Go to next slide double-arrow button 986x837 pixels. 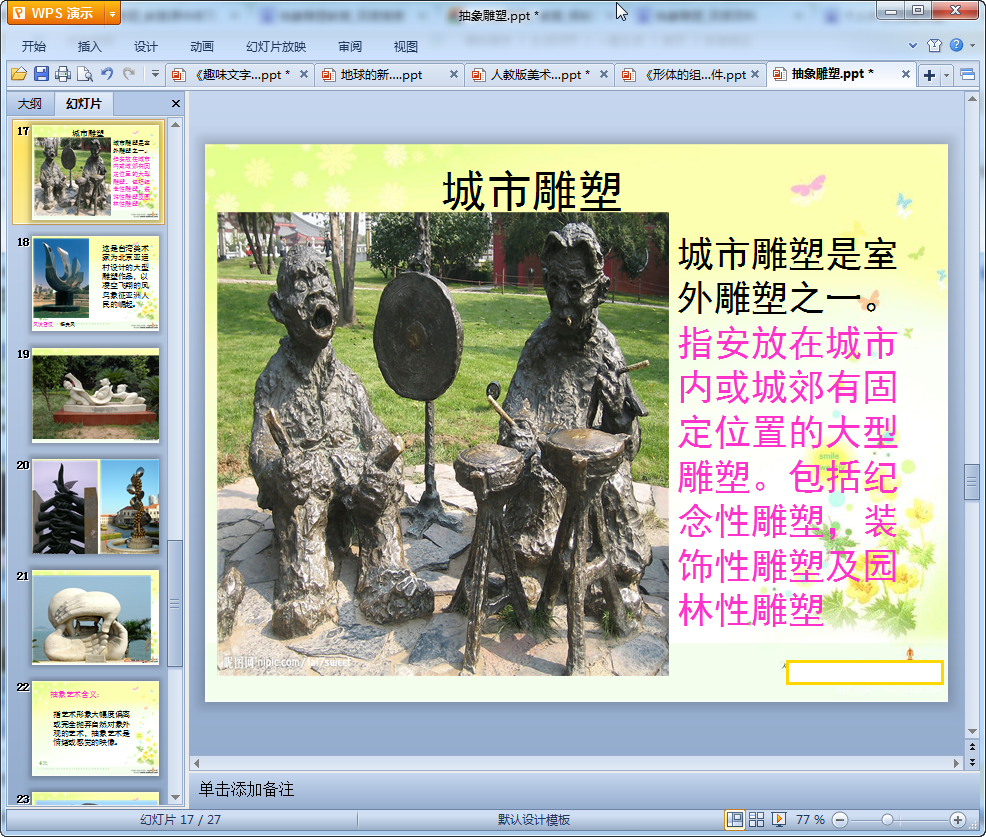point(972,762)
